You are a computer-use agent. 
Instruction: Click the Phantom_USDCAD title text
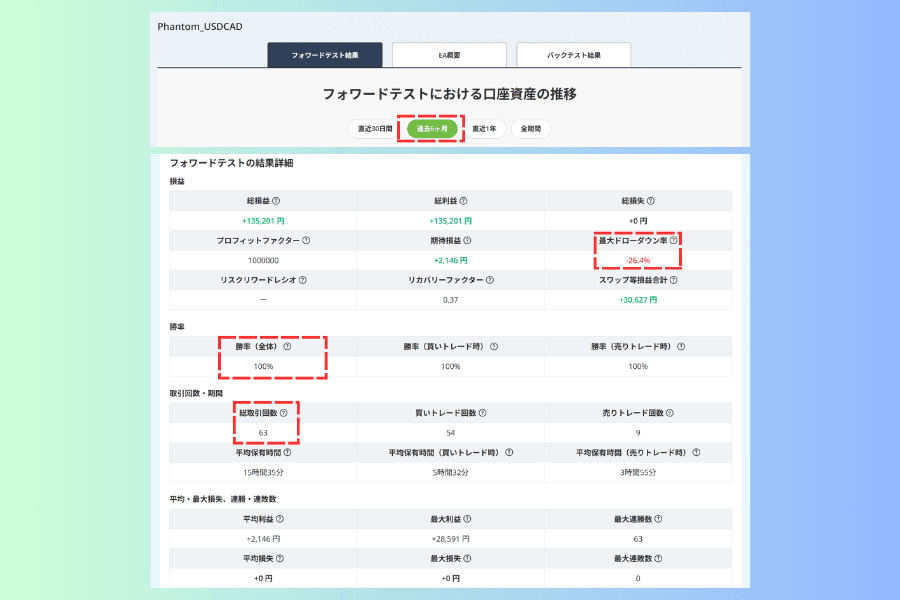pyautogui.click(x=200, y=26)
